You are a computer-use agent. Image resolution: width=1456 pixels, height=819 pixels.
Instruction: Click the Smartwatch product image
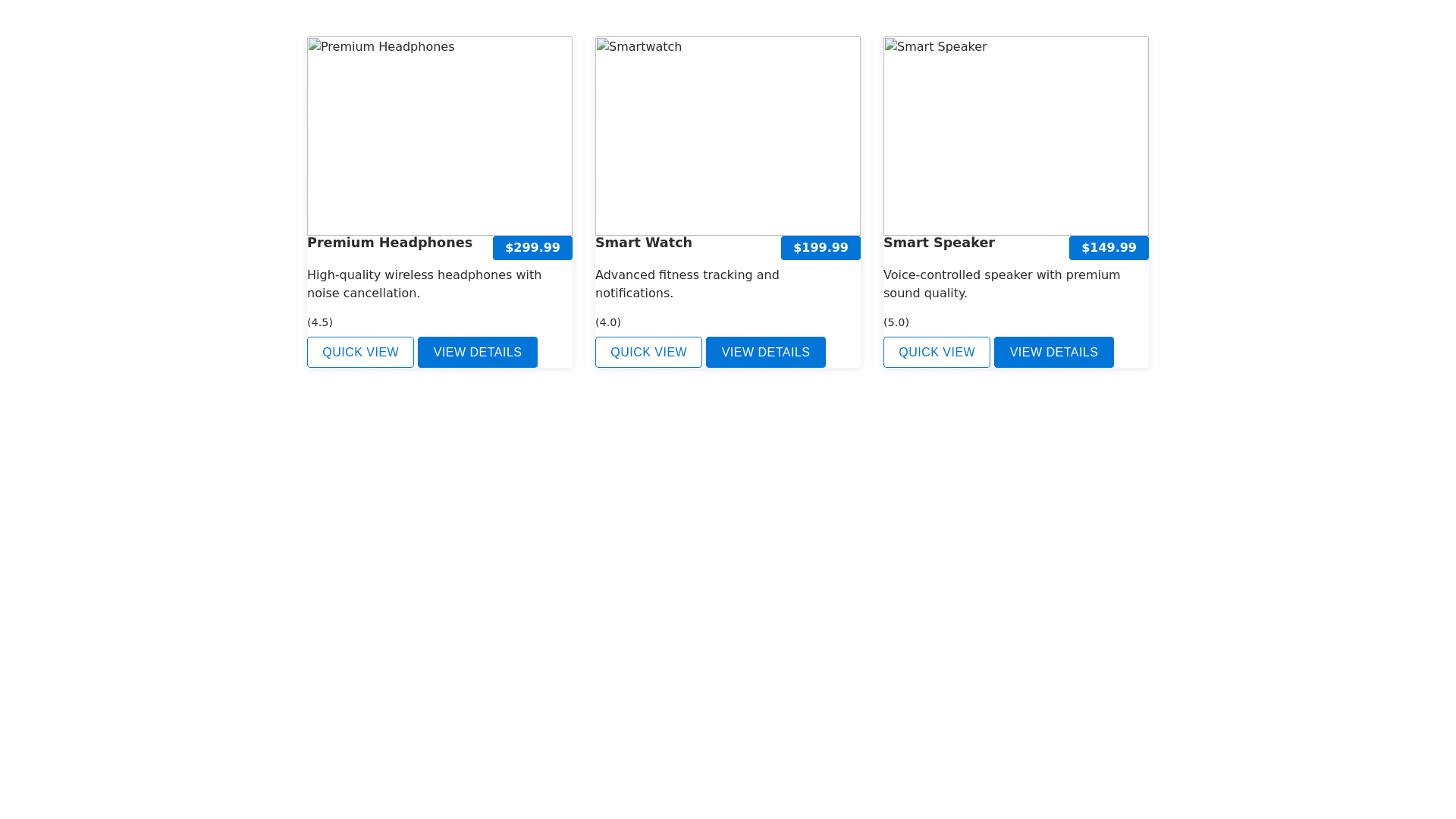coord(727,136)
